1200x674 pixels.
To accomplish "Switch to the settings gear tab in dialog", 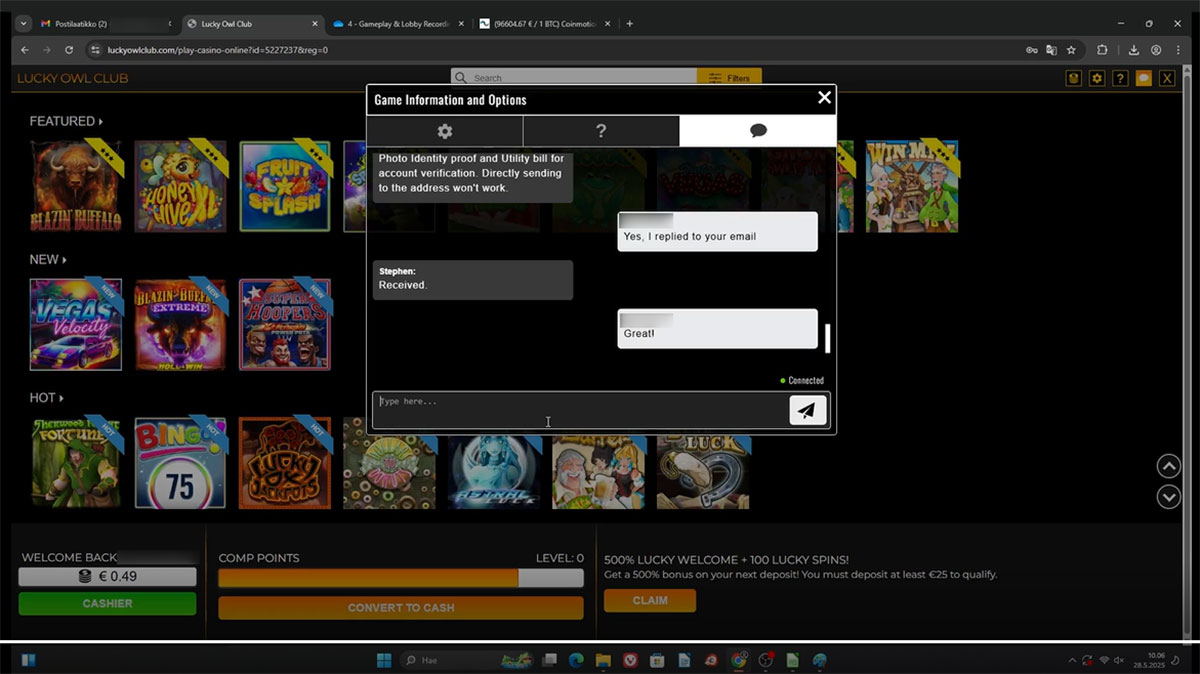I will pos(445,131).
